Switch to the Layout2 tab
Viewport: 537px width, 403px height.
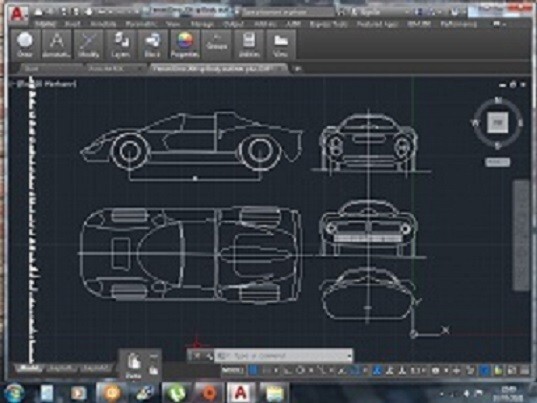click(x=96, y=368)
